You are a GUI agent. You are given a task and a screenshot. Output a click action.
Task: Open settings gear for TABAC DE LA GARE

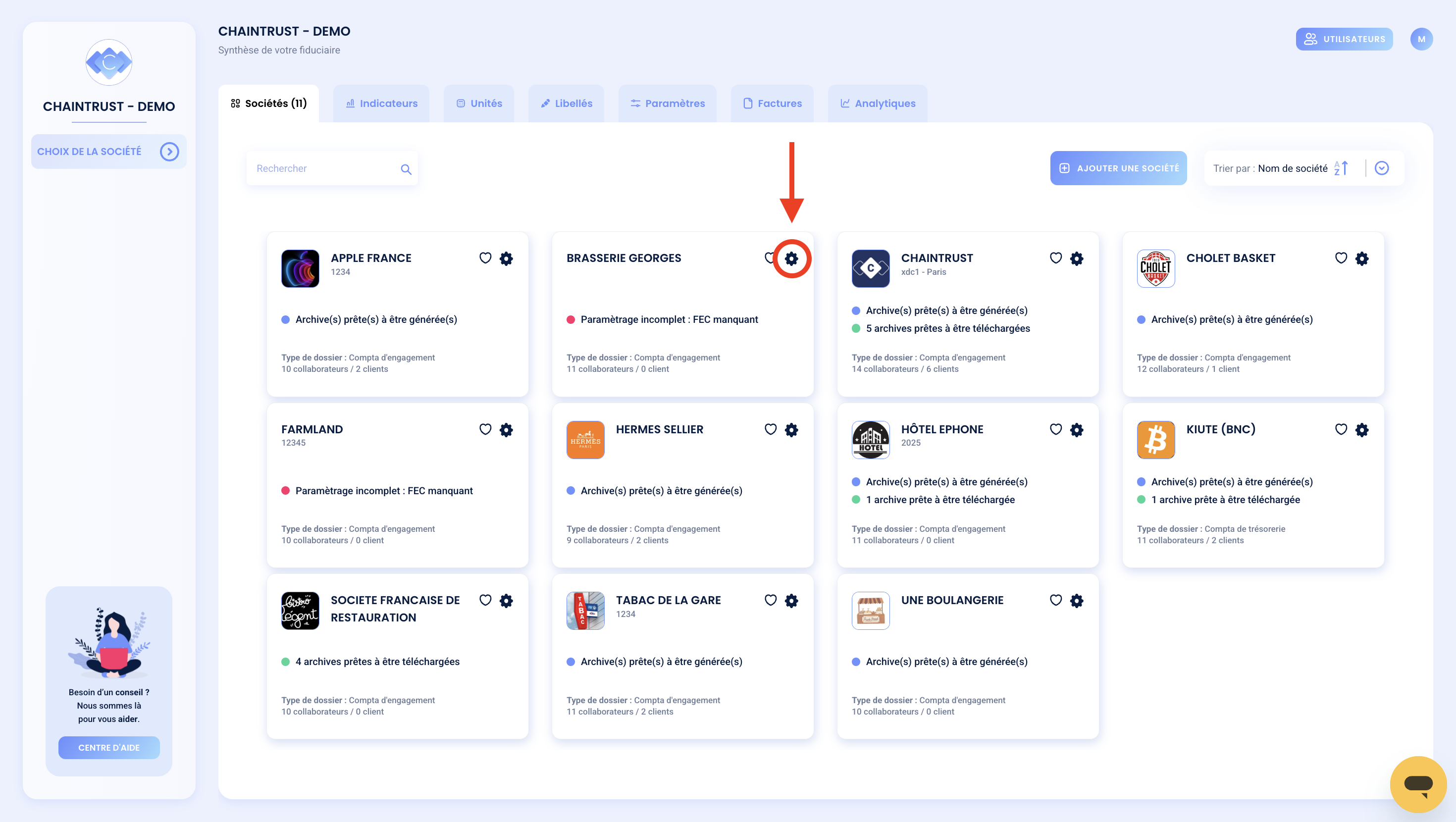coord(791,600)
